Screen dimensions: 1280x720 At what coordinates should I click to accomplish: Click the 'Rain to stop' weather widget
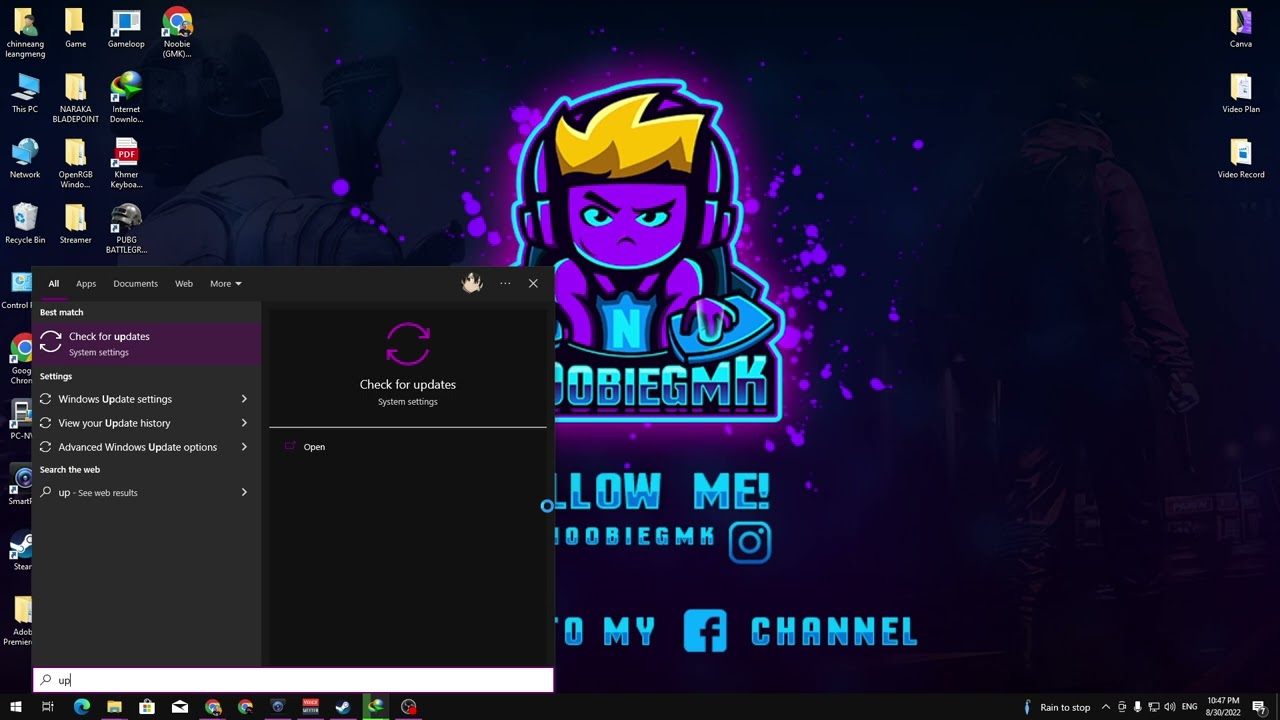pos(1058,707)
